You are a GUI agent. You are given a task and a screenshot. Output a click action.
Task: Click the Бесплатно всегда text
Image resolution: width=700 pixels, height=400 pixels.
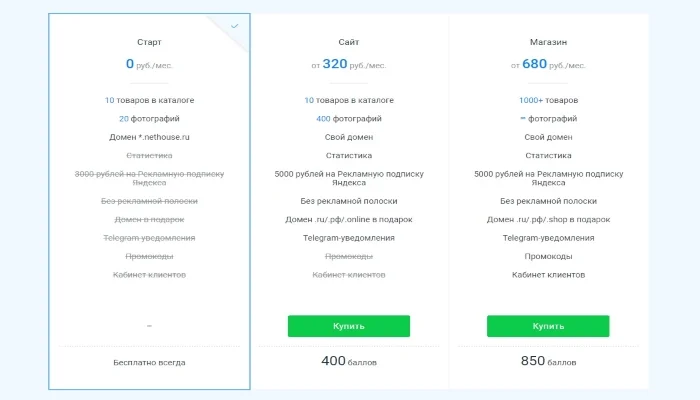click(149, 362)
